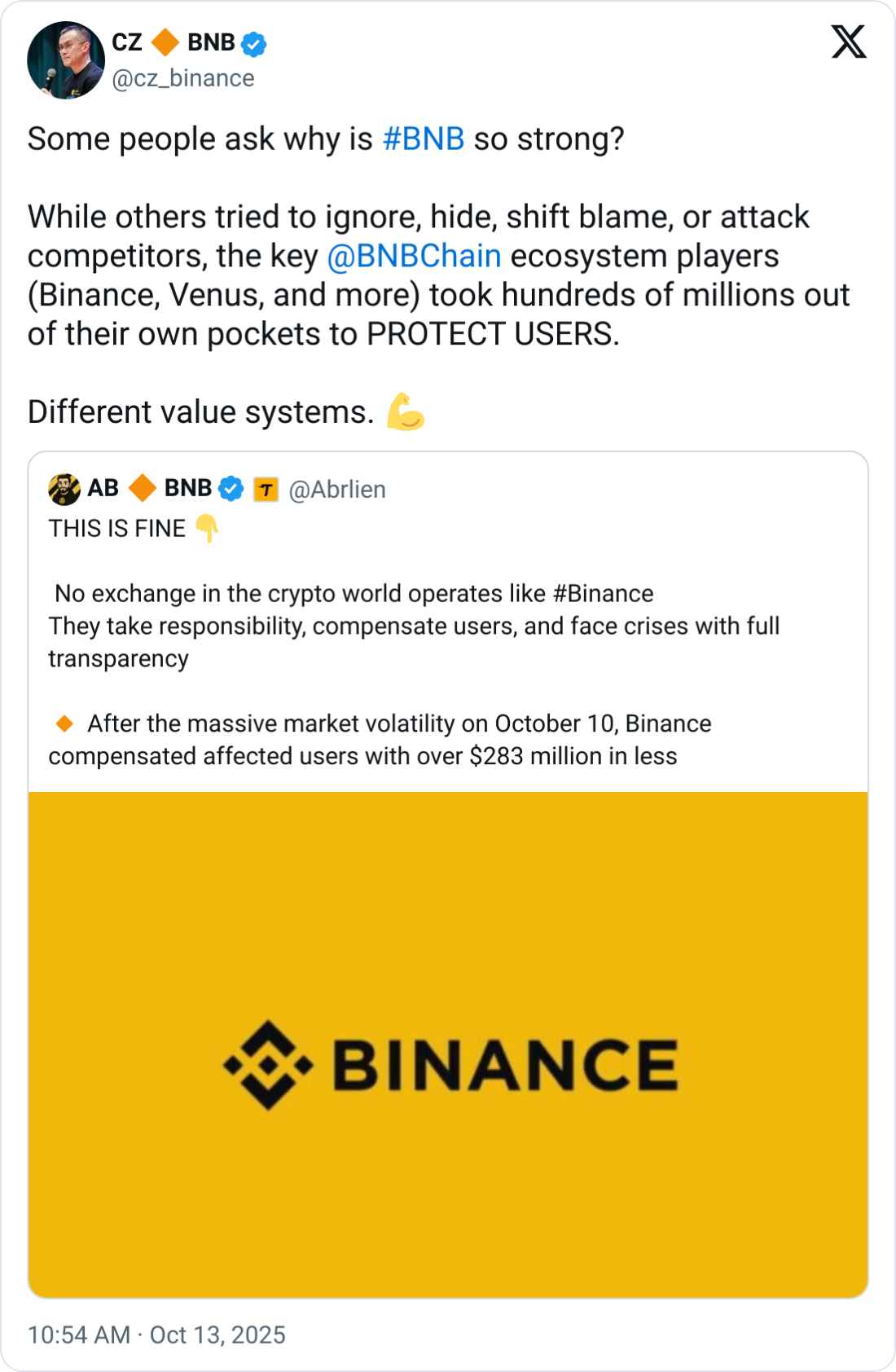
Task: Click the @cz_binance handle
Action: 183,78
